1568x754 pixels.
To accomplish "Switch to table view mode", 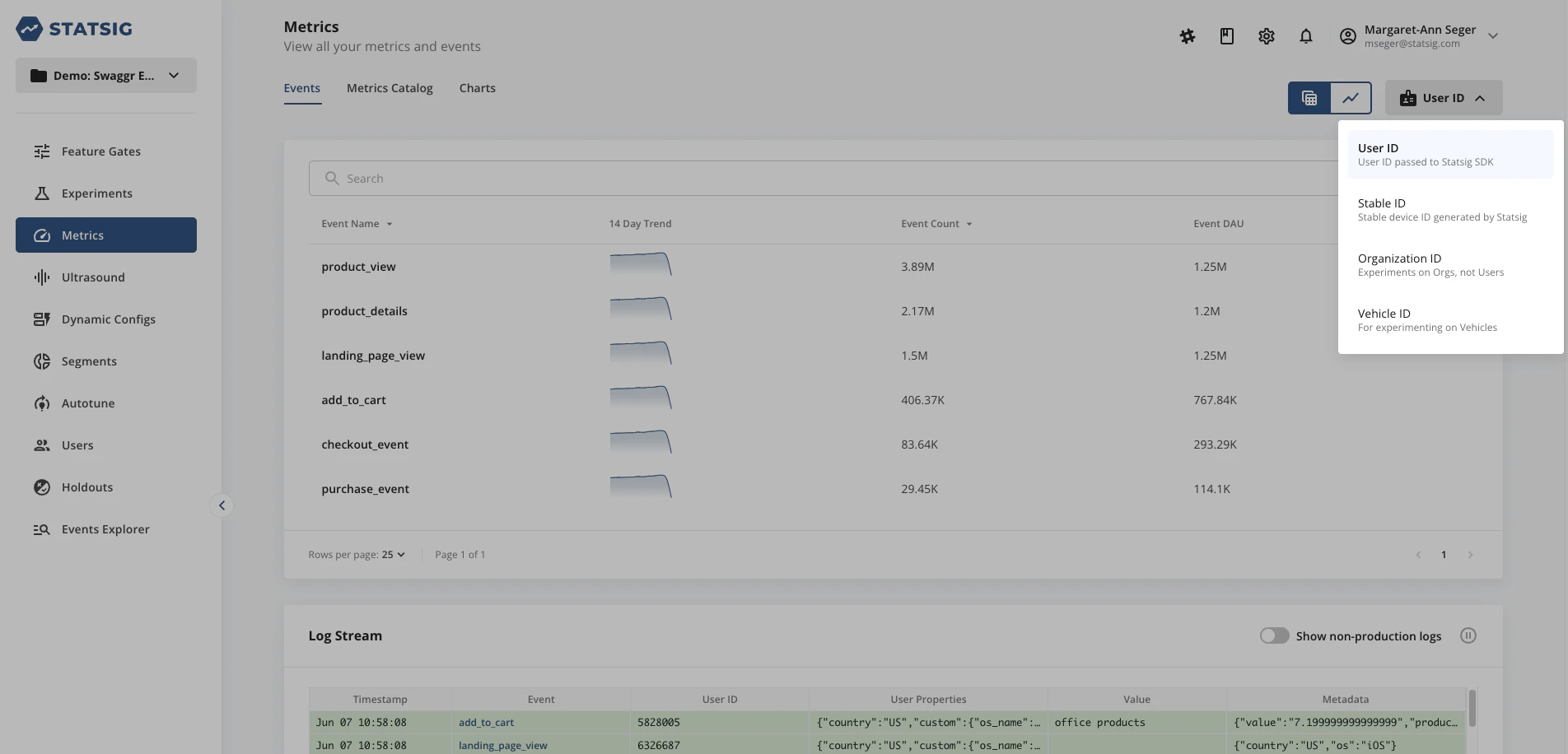I will click(1310, 97).
